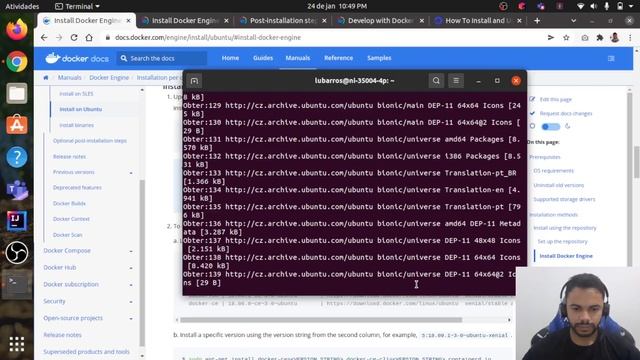Open OBS Studio from the dock
The height and width of the screenshot is (360, 640).
click(17, 253)
